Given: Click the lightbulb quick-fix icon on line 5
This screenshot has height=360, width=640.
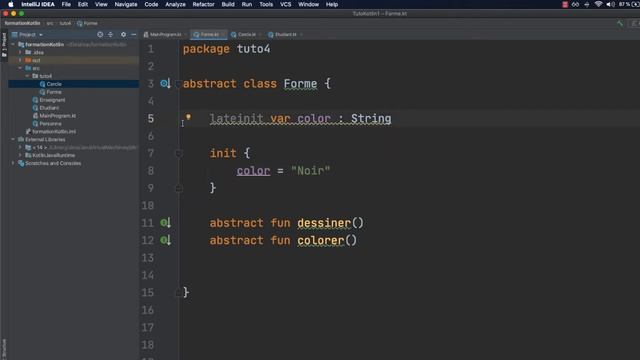Looking at the screenshot, I should (x=188, y=117).
